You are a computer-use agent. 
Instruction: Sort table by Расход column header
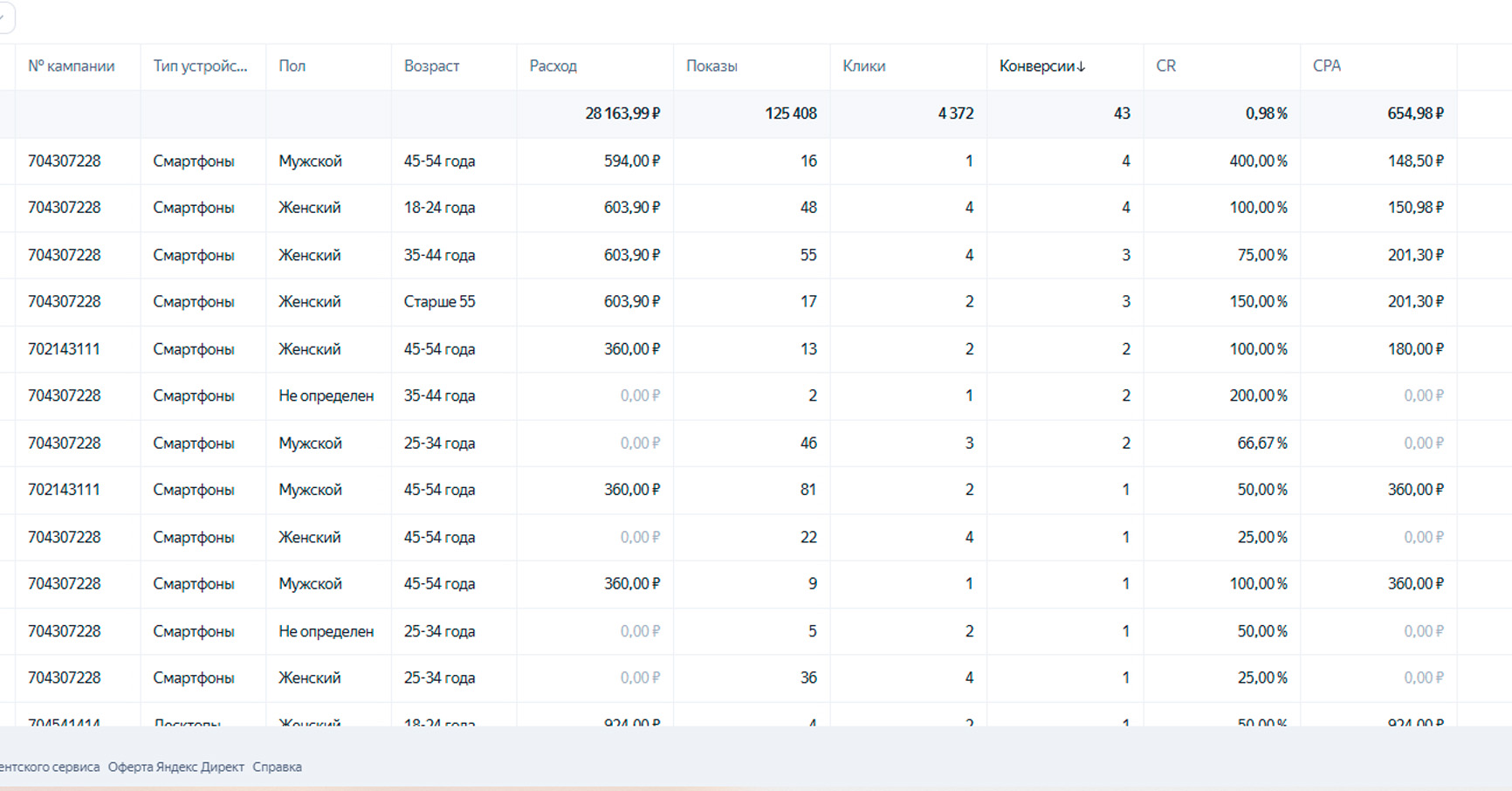click(553, 66)
